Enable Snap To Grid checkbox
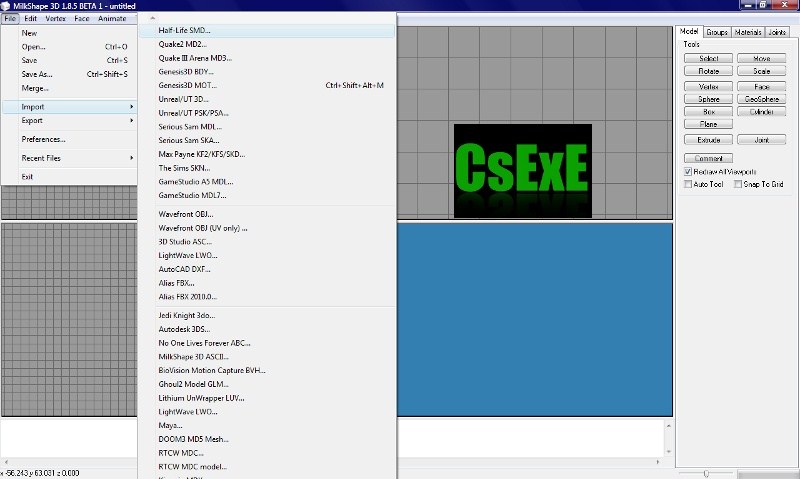The image size is (800, 479). pos(738,184)
